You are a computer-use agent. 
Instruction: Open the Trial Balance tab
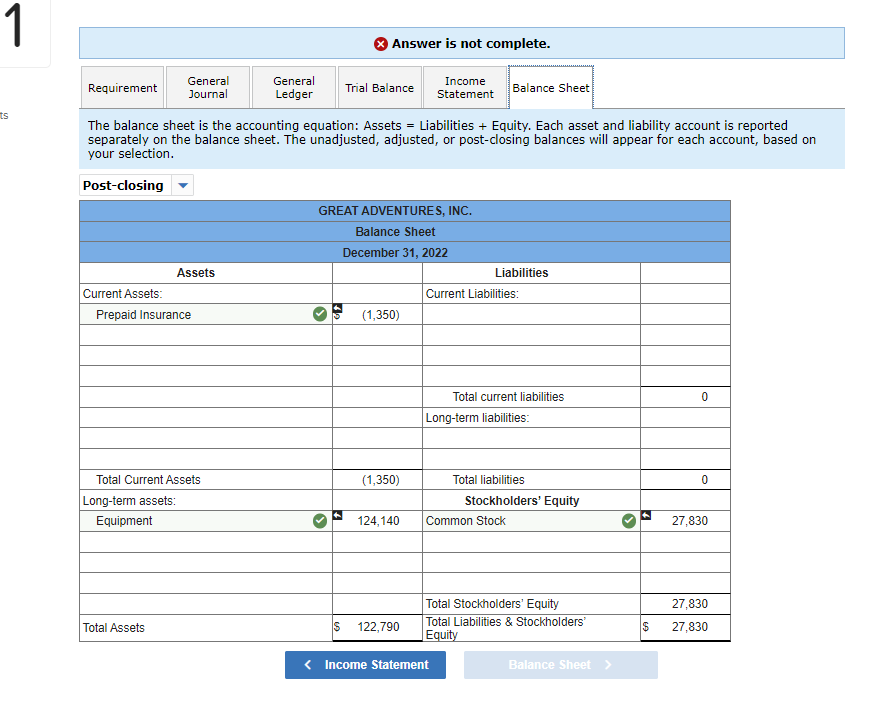pyautogui.click(x=379, y=87)
